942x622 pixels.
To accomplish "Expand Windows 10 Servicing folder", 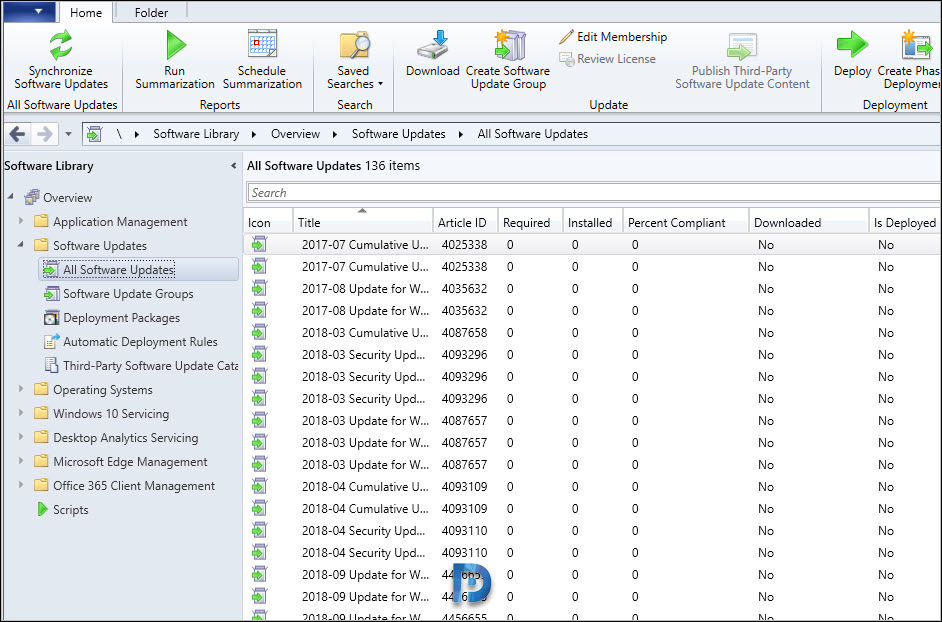I will [21, 413].
